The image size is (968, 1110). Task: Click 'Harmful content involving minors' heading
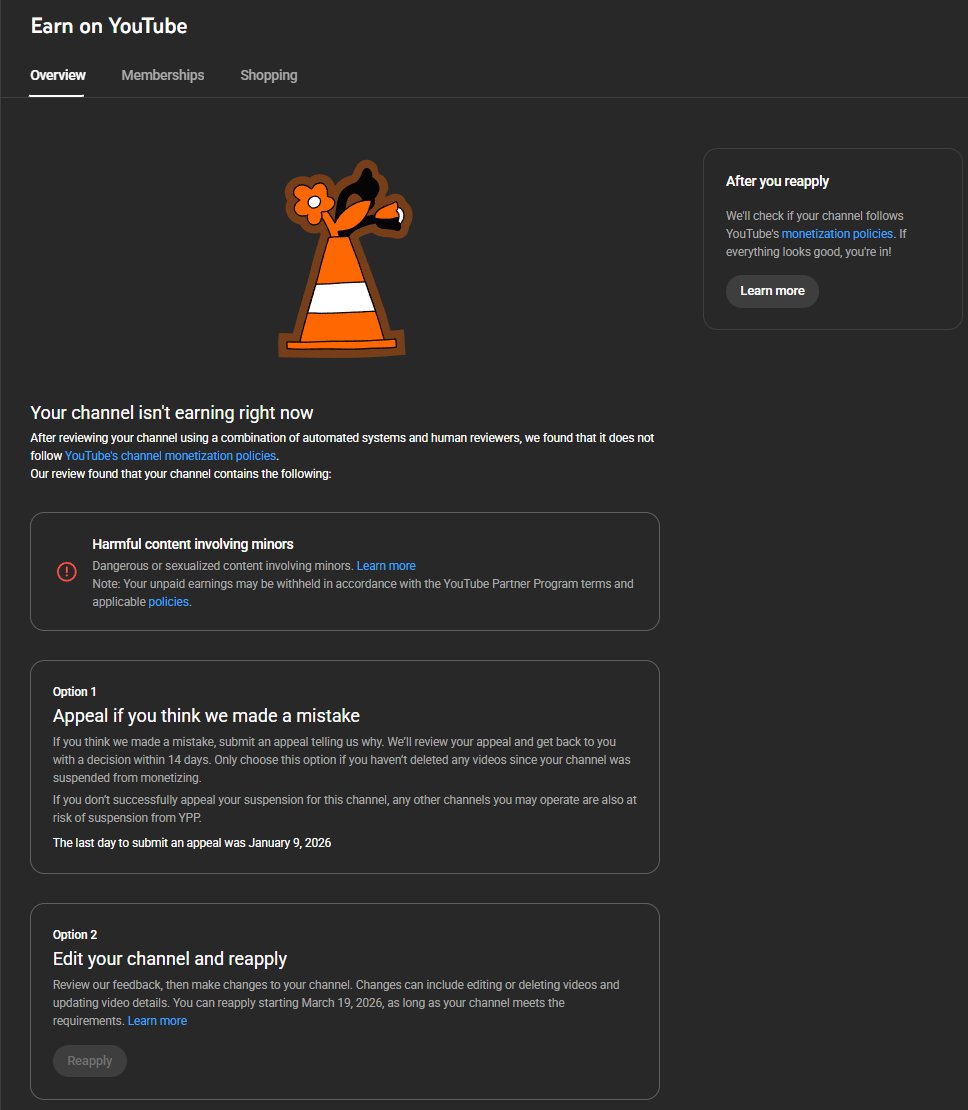193,544
